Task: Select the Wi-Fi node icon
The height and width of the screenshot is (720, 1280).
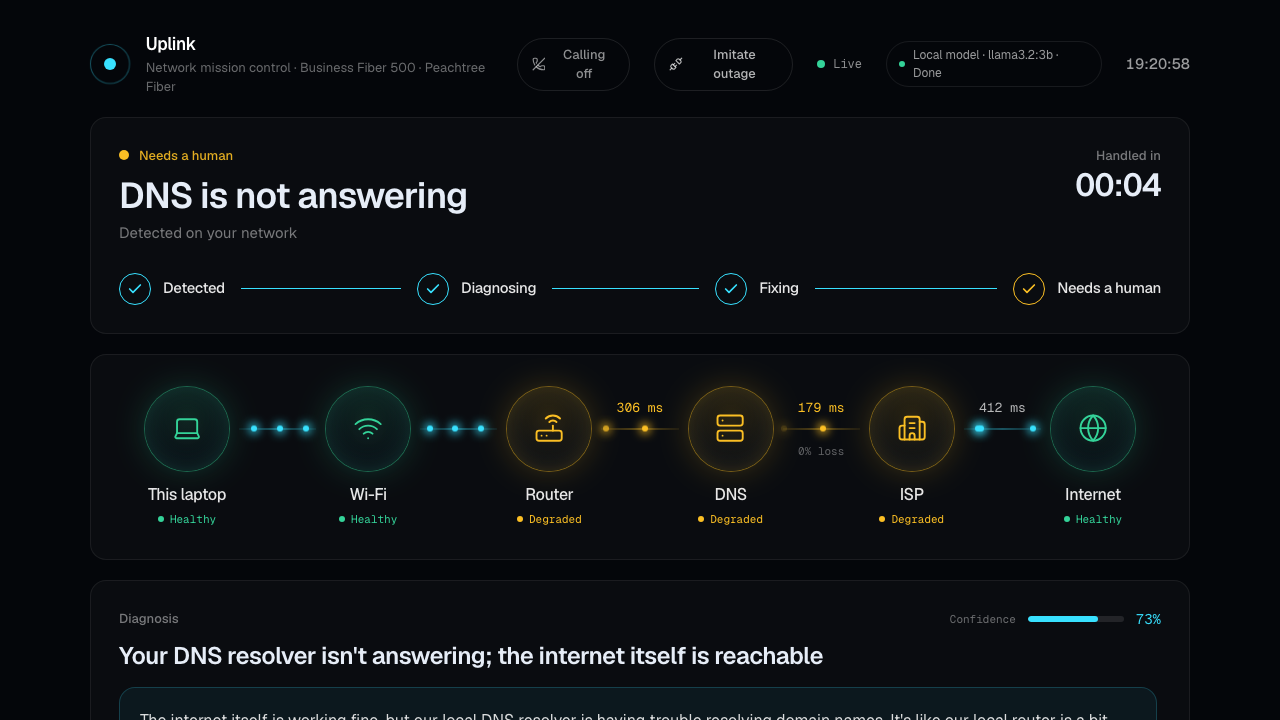Action: point(368,429)
